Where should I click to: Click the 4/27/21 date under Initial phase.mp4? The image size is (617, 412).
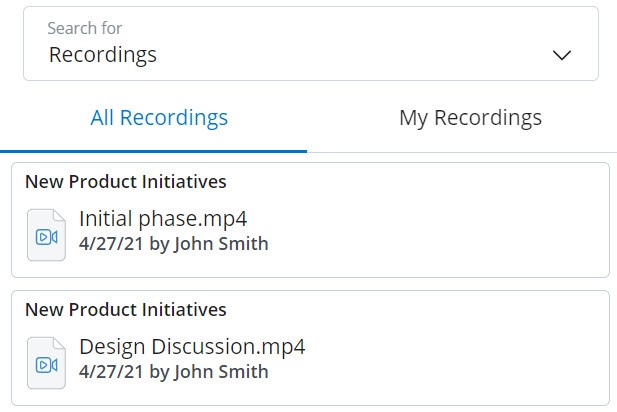click(x=110, y=243)
